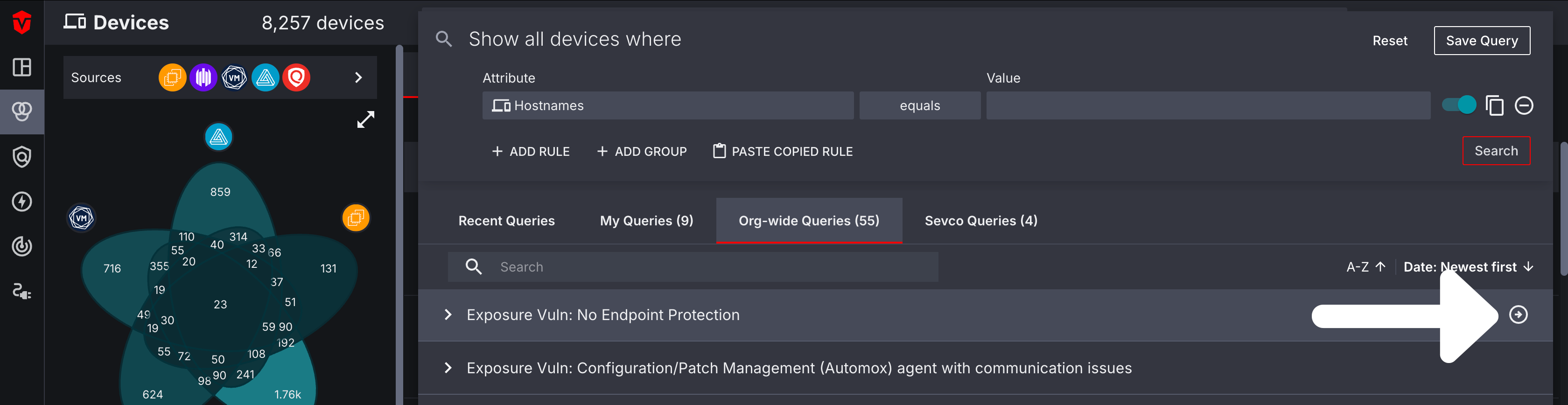Switch to My Queries (9) tab

pyautogui.click(x=646, y=221)
